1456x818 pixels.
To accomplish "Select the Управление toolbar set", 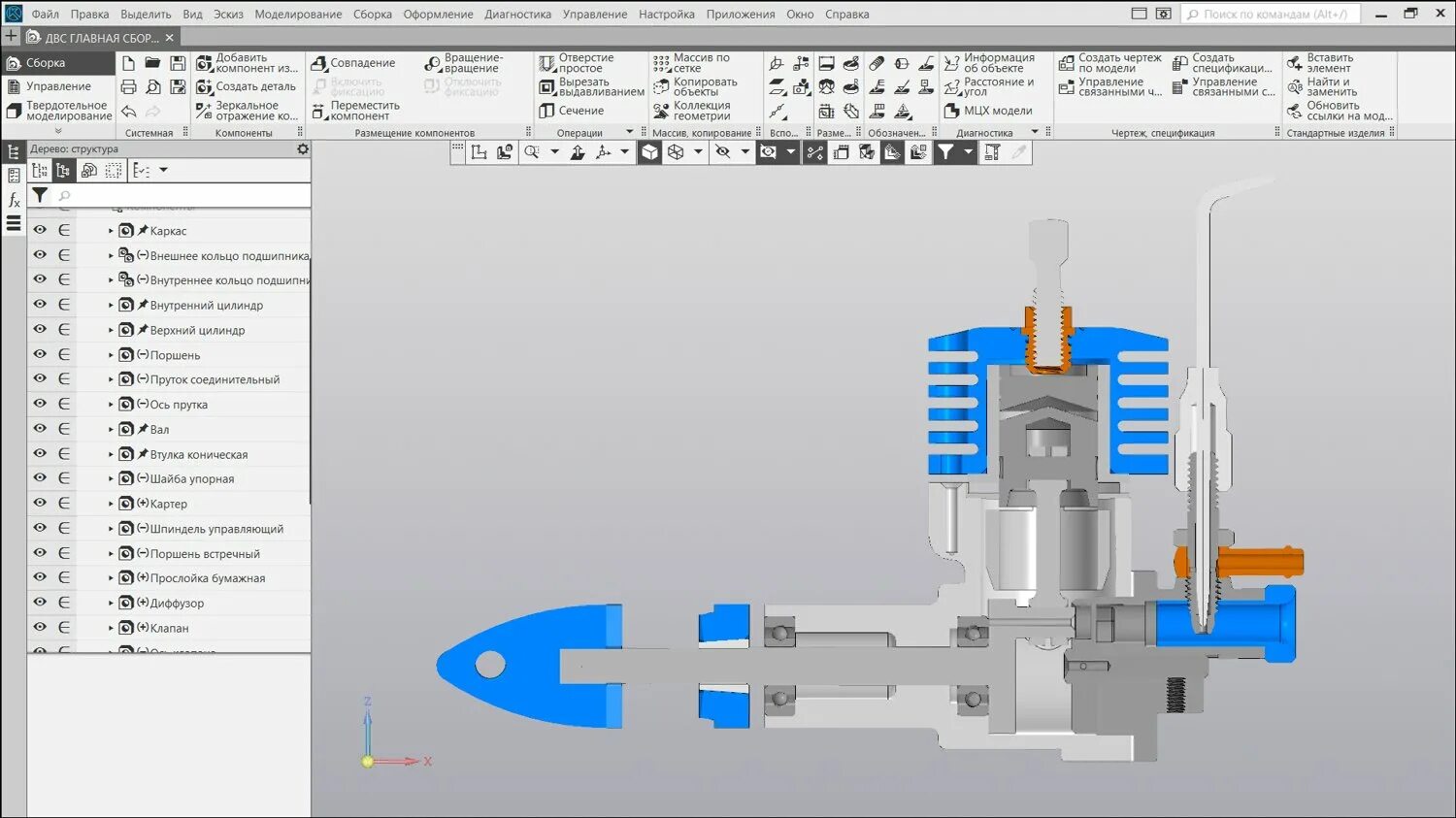I will (57, 86).
